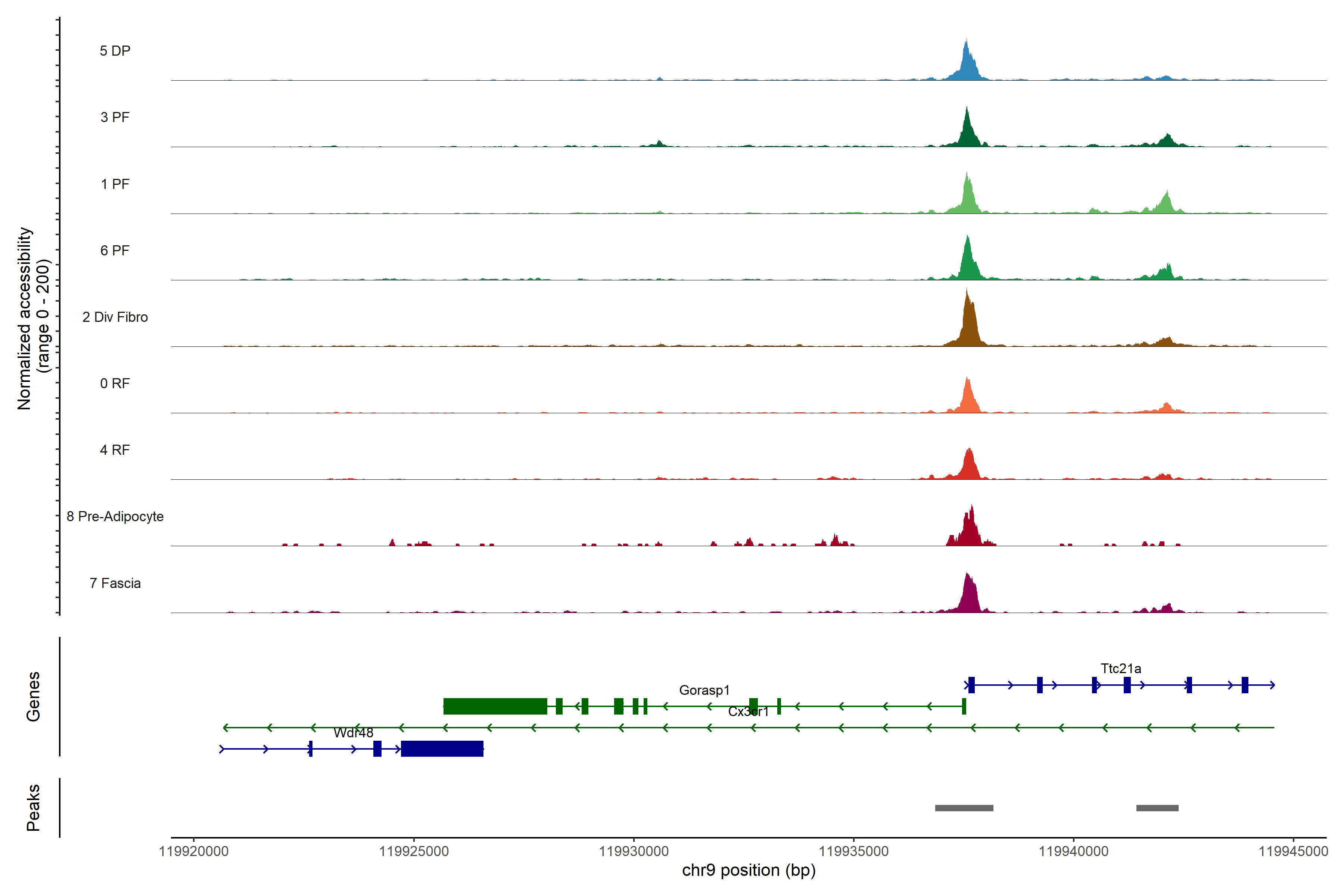Click the 3 PF track label
This screenshot has width=1344, height=896.
click(115, 117)
